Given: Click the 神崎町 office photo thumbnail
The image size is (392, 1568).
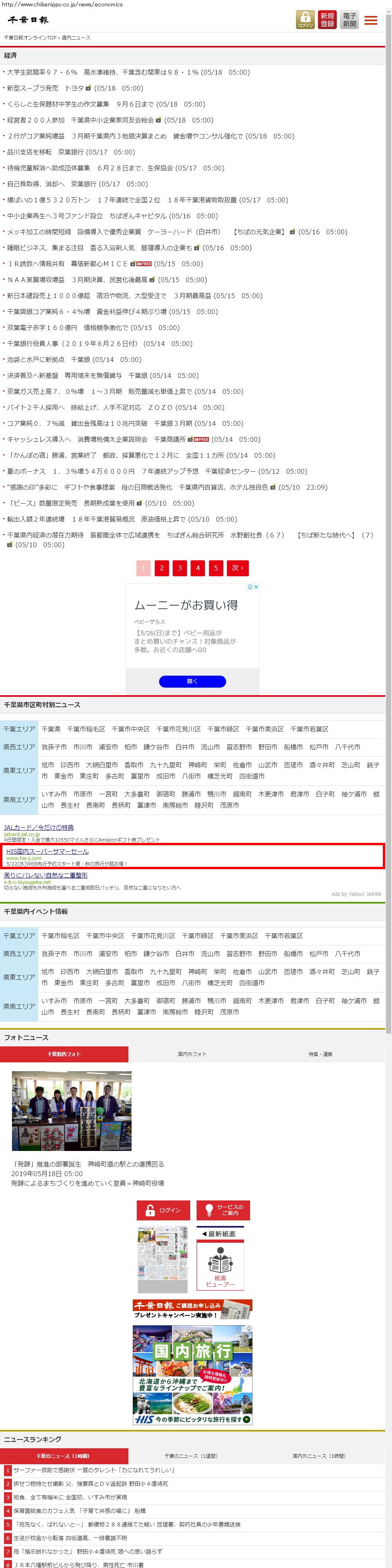Looking at the screenshot, I should coord(72,1111).
